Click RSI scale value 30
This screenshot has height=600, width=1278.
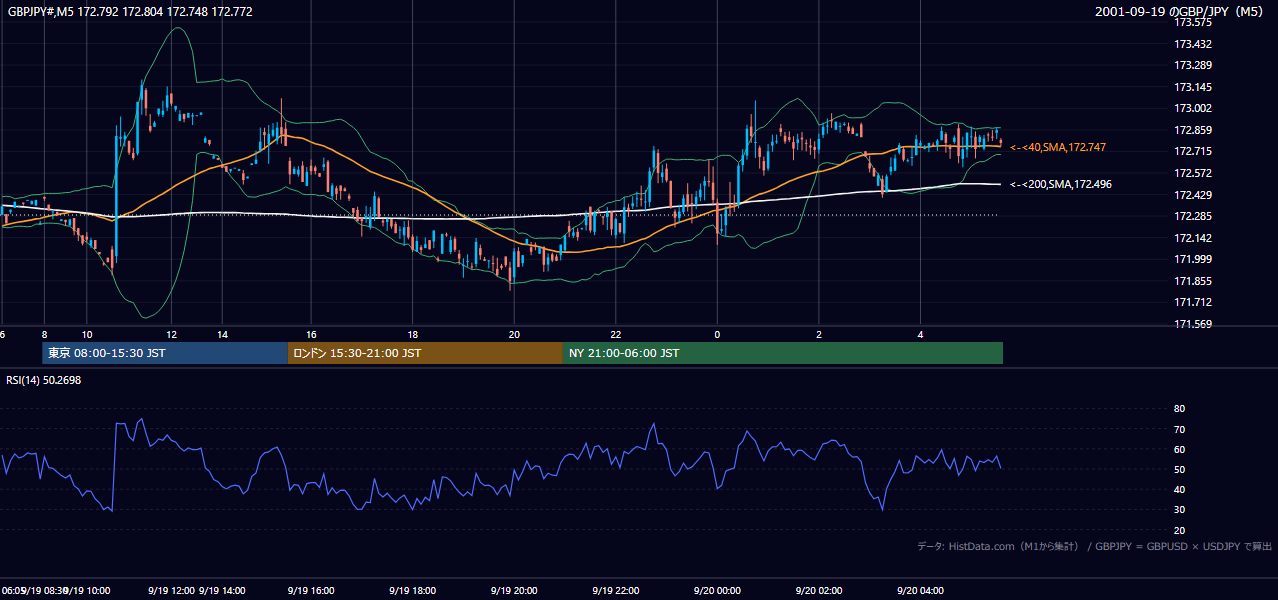tap(1180, 509)
